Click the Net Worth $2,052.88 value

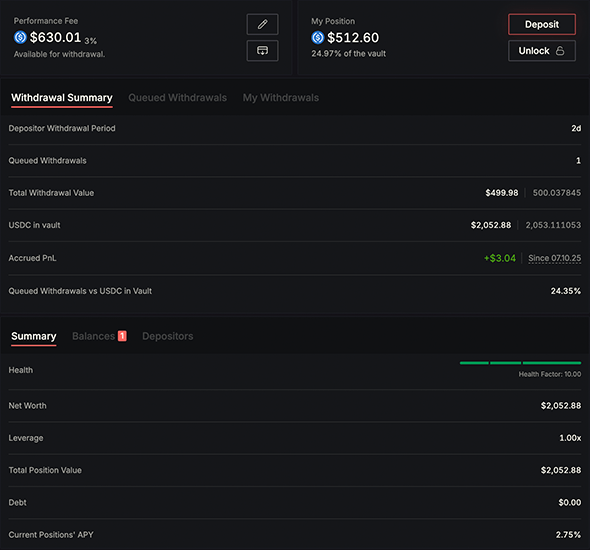[561, 406]
